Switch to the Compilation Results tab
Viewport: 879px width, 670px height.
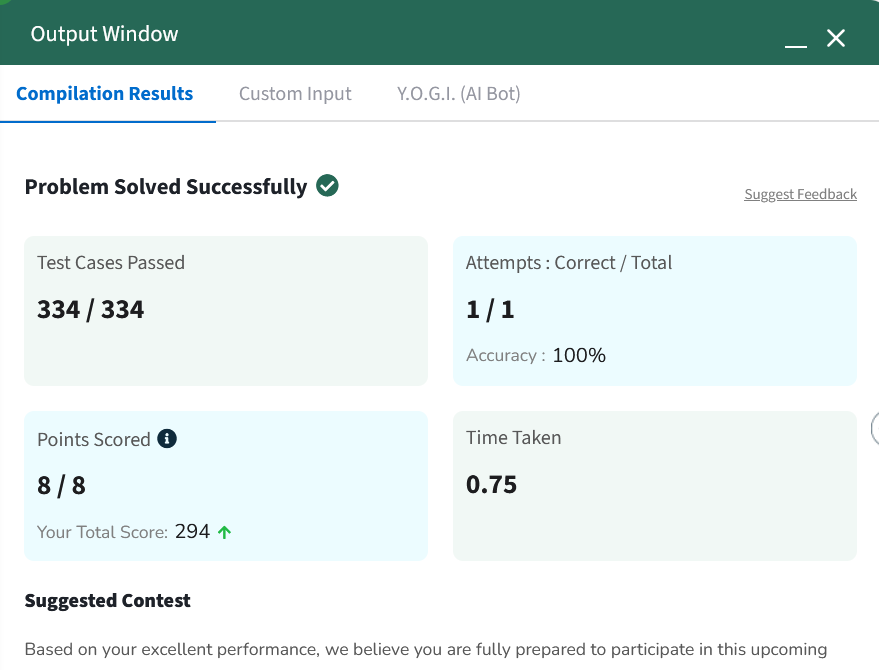104,94
